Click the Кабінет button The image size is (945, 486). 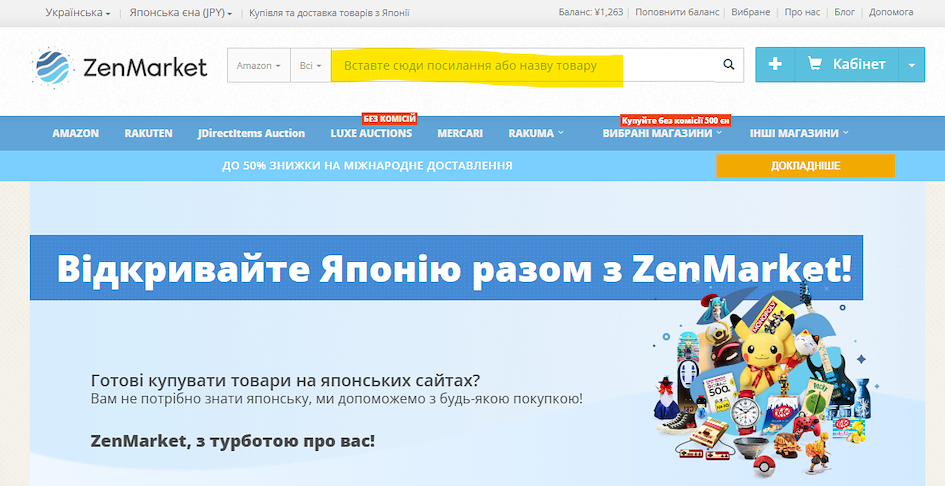click(x=846, y=65)
